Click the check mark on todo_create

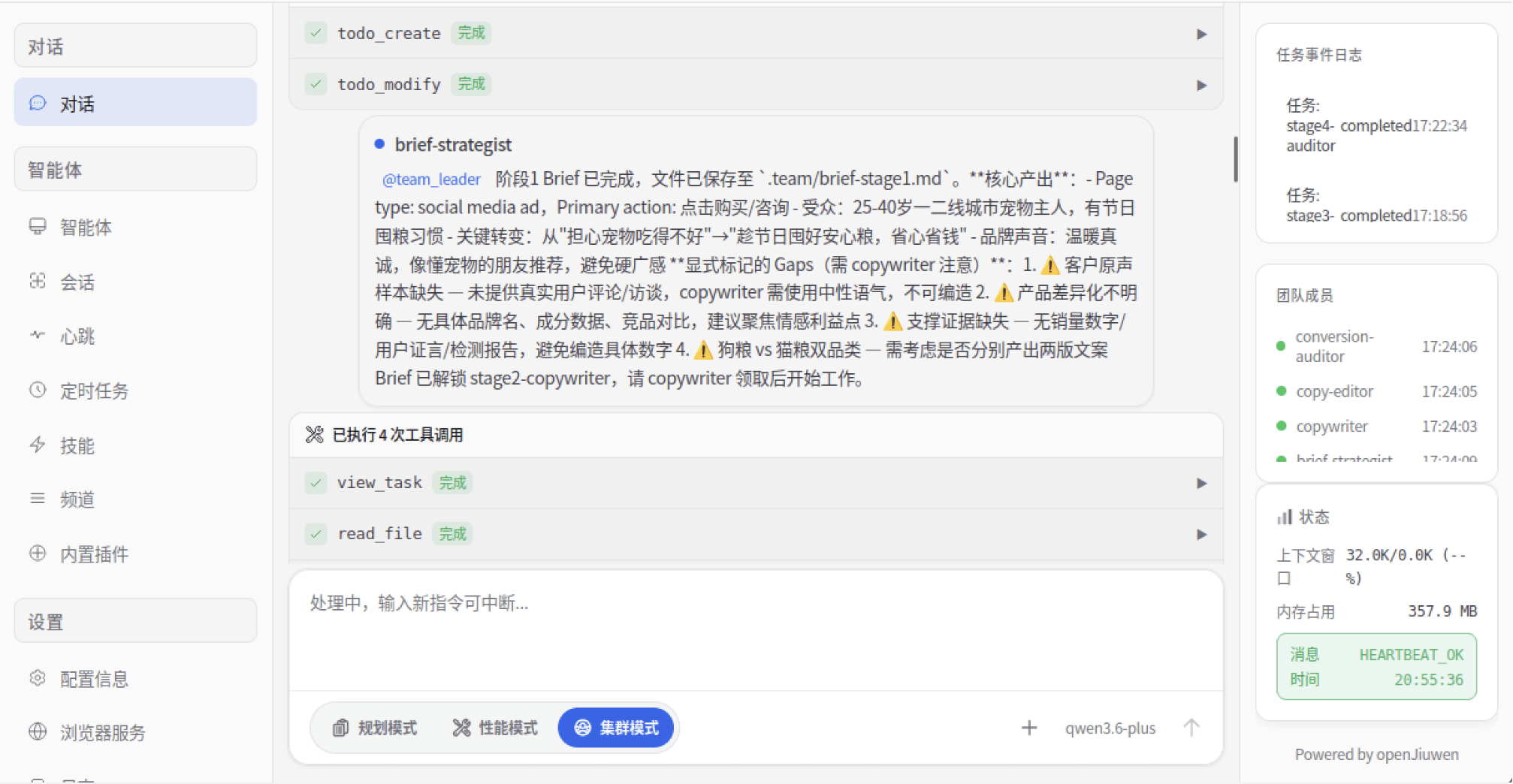316,33
